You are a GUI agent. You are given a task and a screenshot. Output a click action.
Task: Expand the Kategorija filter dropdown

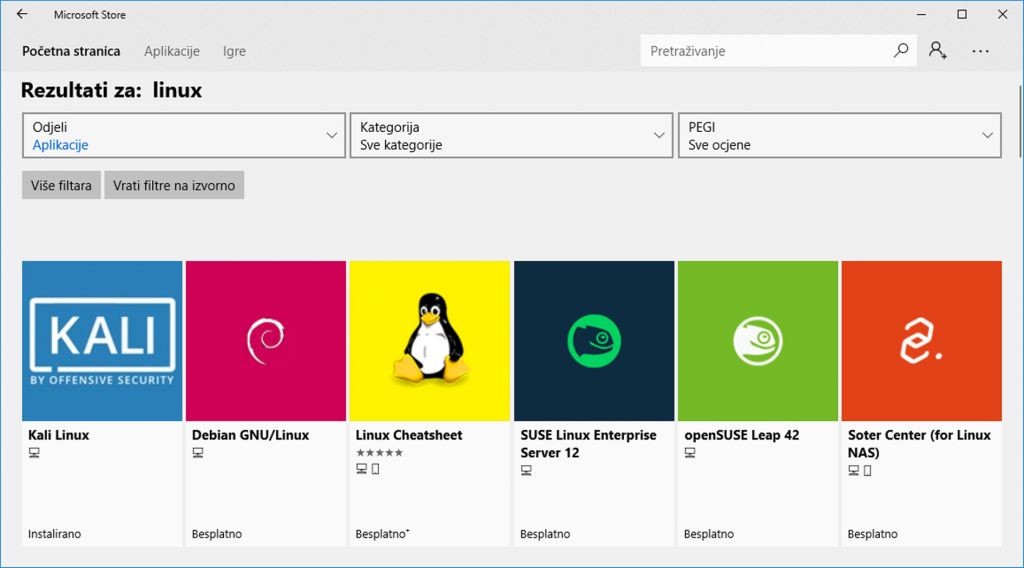(511, 135)
